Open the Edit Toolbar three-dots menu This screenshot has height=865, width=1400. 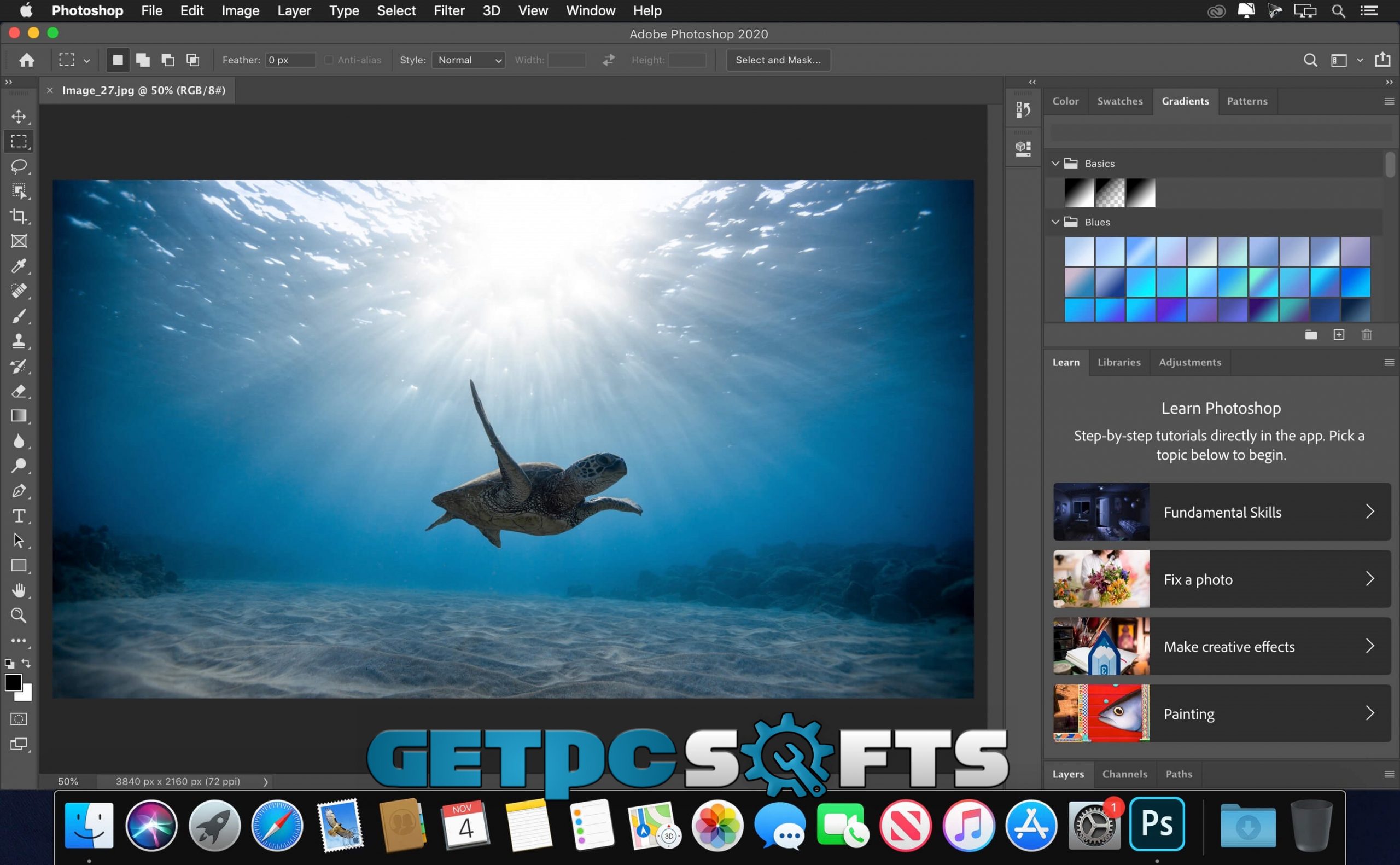click(19, 641)
